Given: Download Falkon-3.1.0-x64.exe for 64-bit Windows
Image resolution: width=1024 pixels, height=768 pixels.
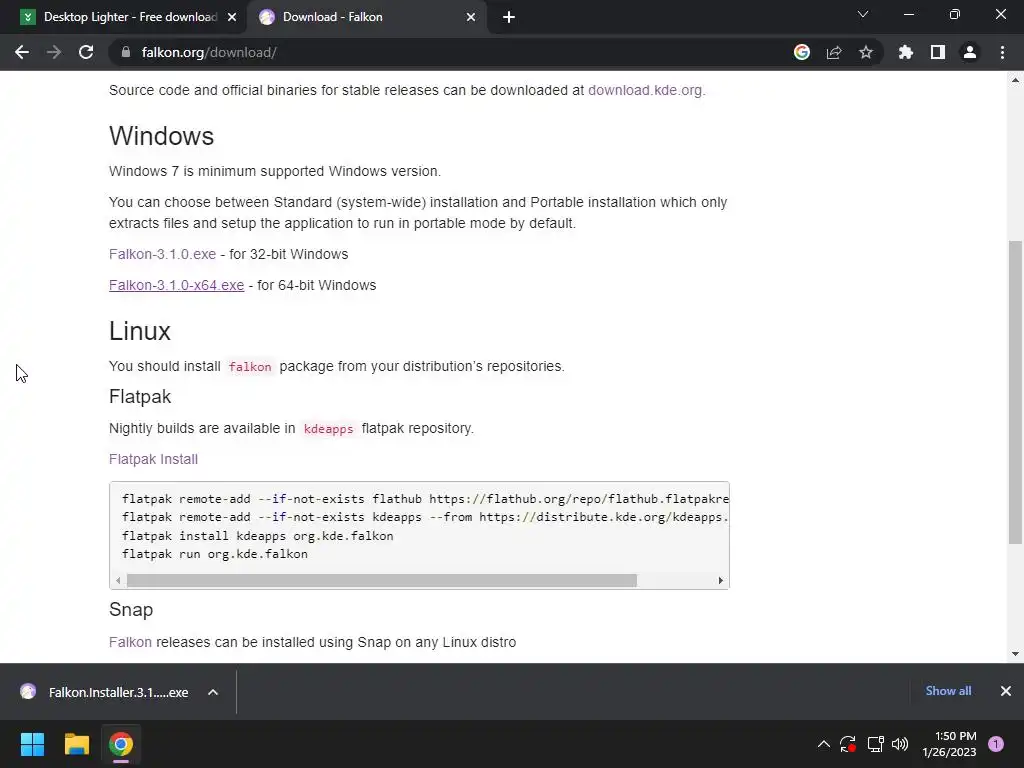Looking at the screenshot, I should pos(176,285).
